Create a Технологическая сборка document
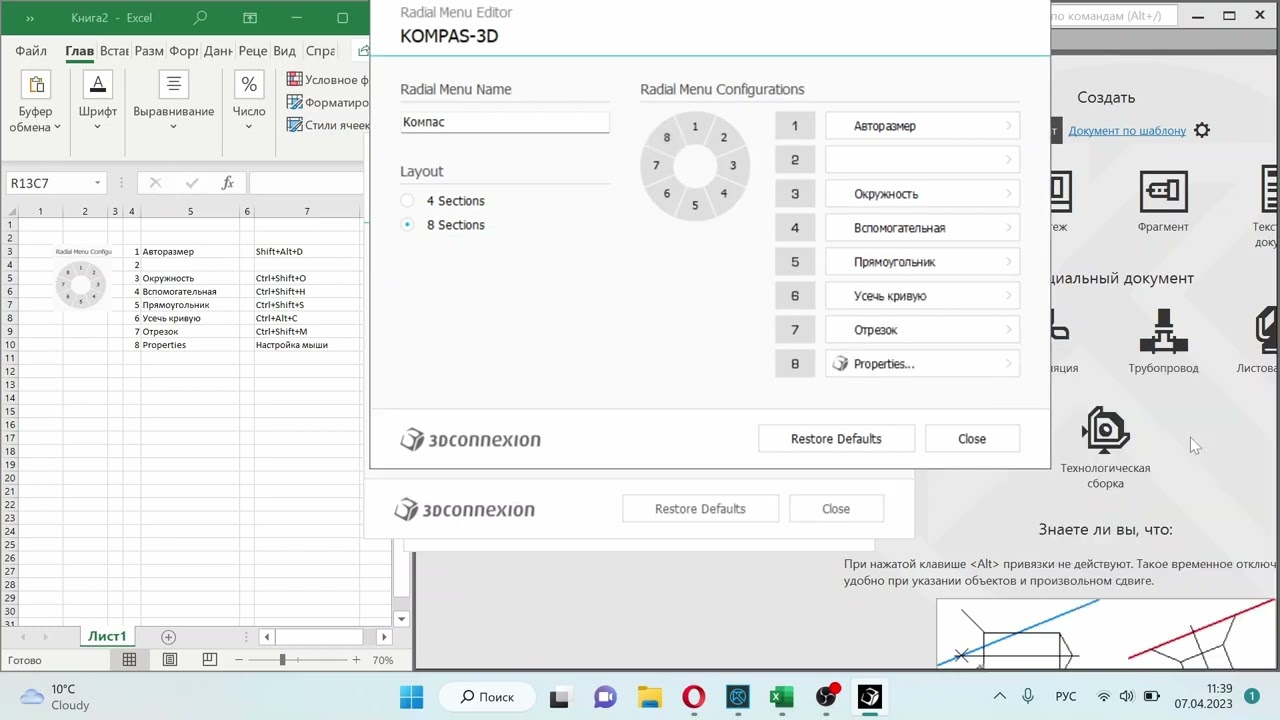The image size is (1280, 720). pos(1105,448)
